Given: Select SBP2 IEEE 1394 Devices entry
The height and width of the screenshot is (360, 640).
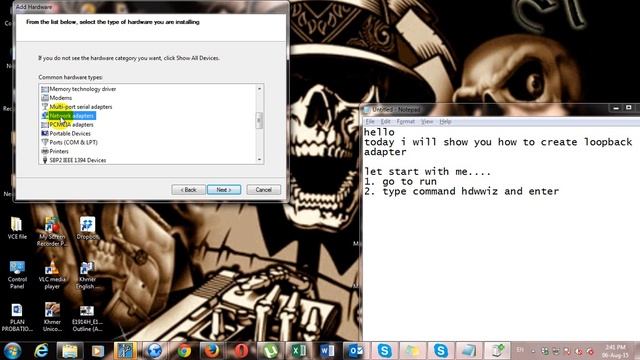Looking at the screenshot, I should click(74, 160).
